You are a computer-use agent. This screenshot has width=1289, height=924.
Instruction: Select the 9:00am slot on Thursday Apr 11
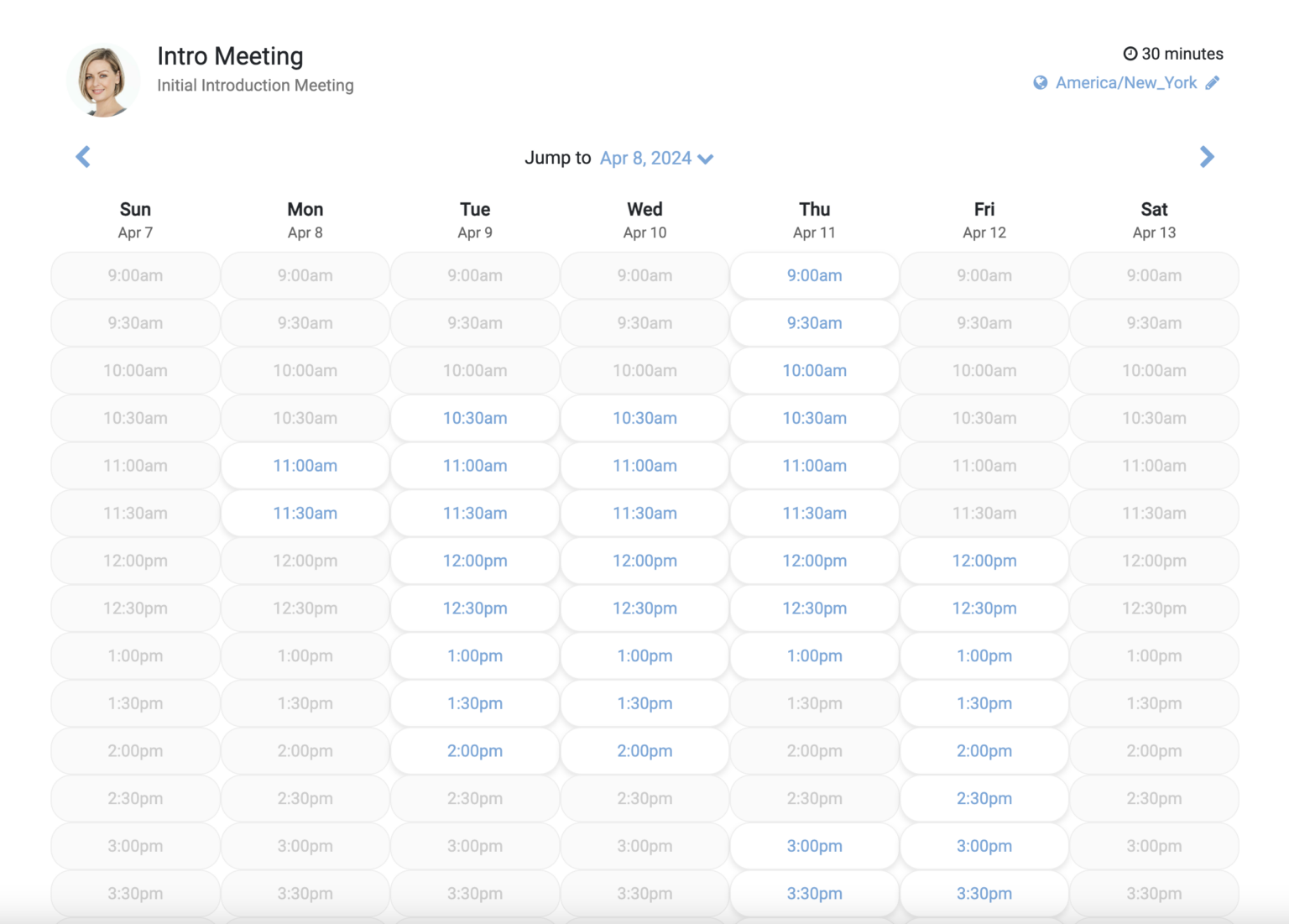813,275
